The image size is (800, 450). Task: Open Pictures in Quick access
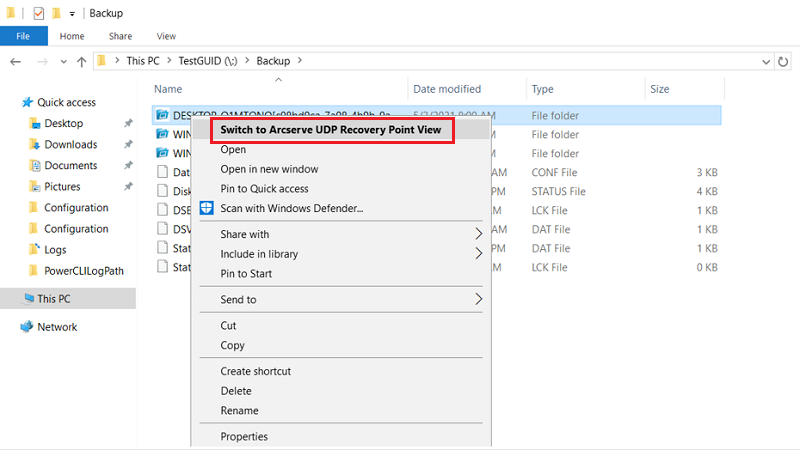pos(62,186)
